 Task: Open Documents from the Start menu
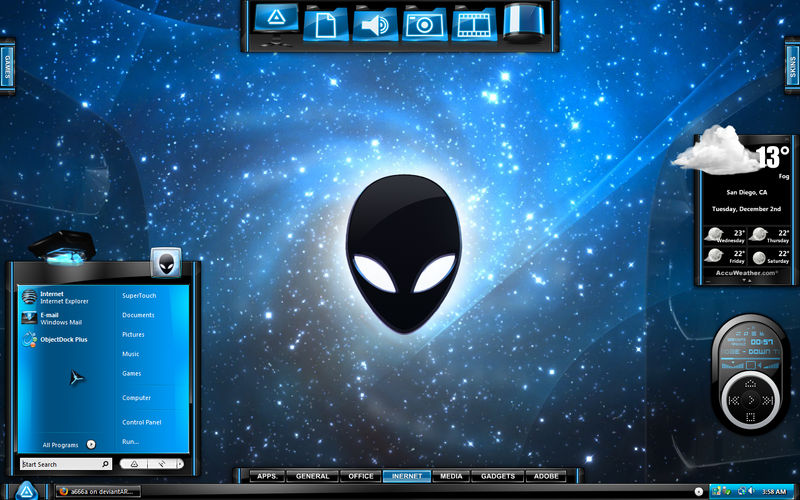138,315
